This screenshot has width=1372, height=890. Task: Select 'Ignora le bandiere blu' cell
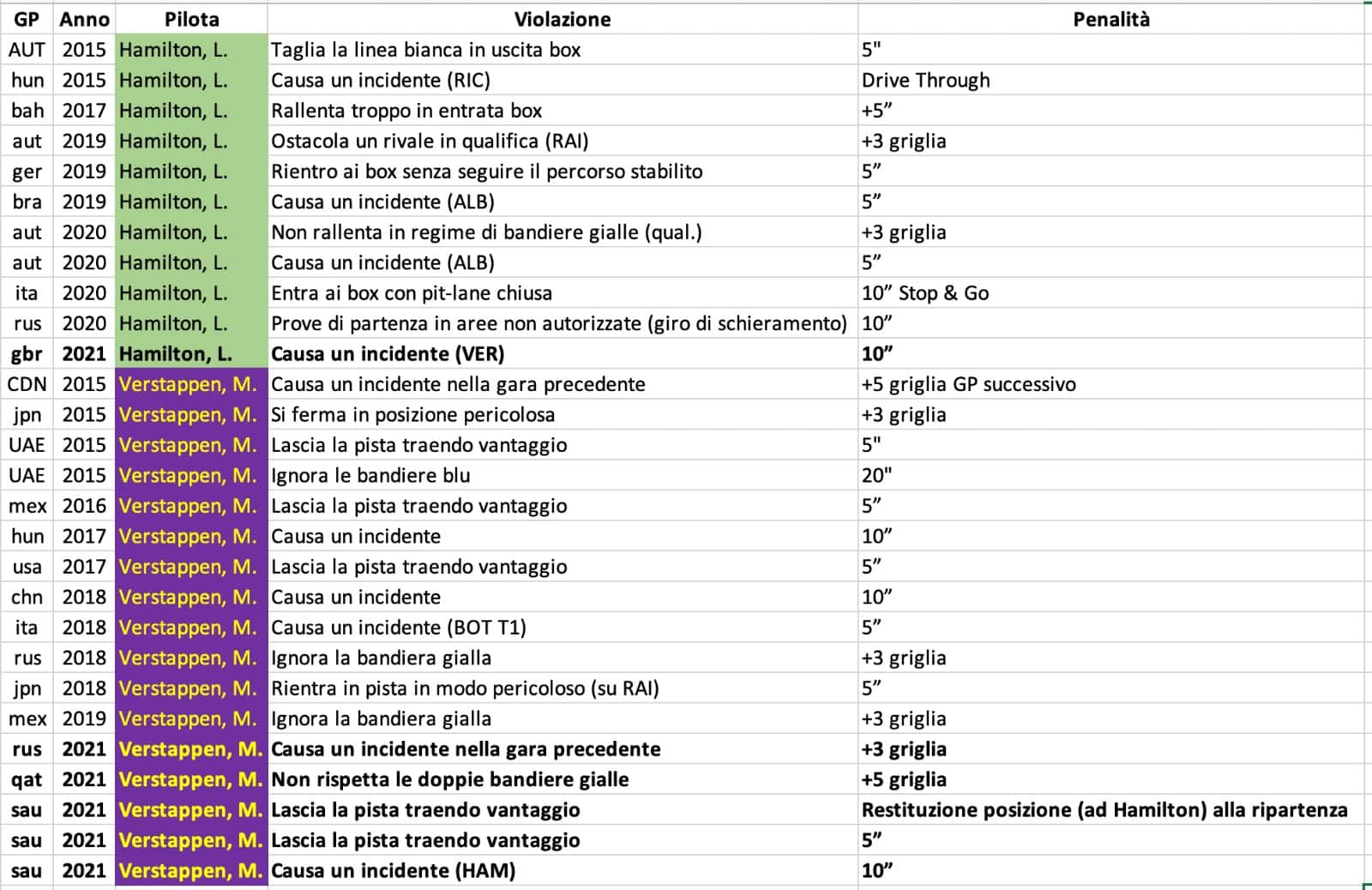370,476
